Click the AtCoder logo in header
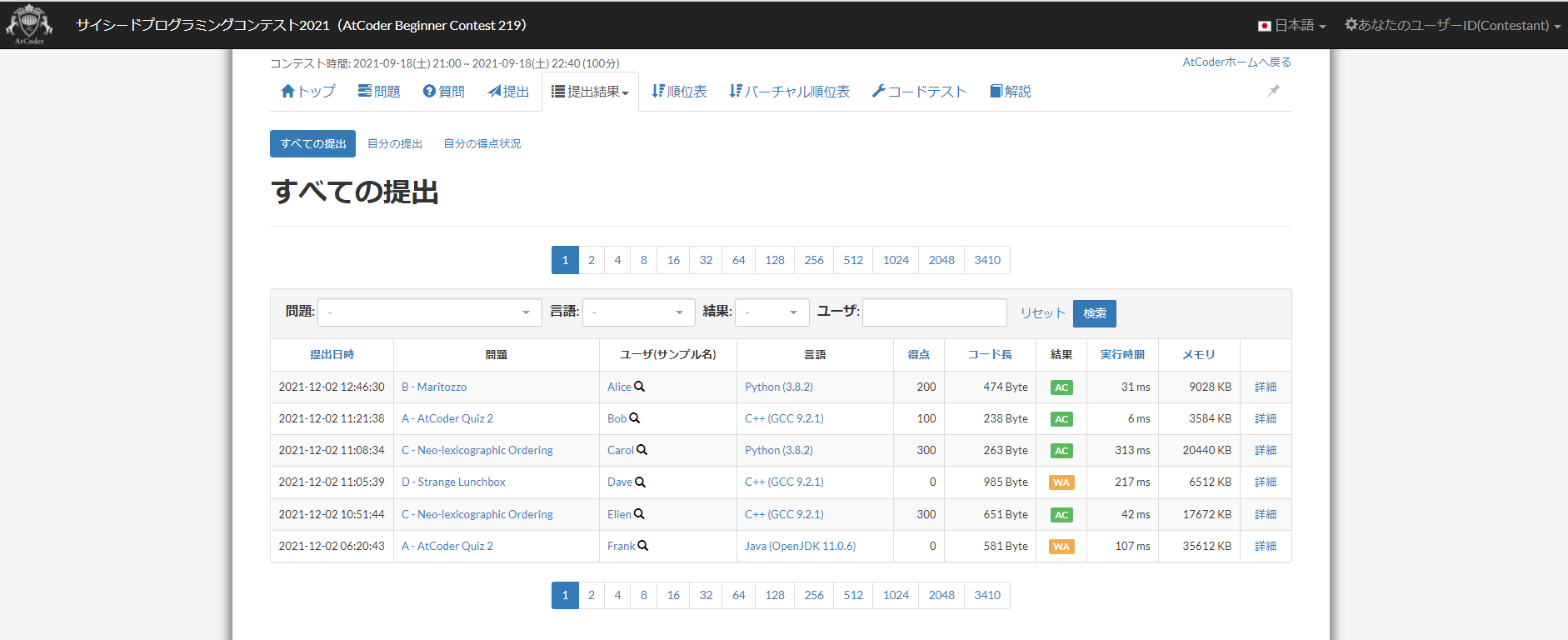This screenshot has height=640, width=1568. coord(29,23)
